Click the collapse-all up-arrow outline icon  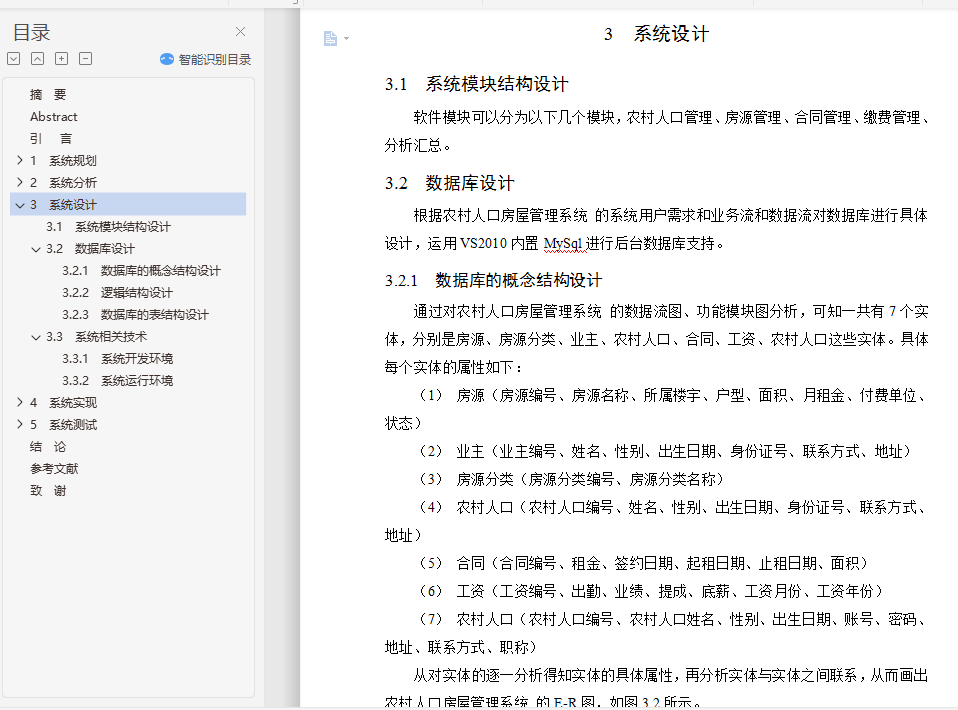(x=37, y=59)
